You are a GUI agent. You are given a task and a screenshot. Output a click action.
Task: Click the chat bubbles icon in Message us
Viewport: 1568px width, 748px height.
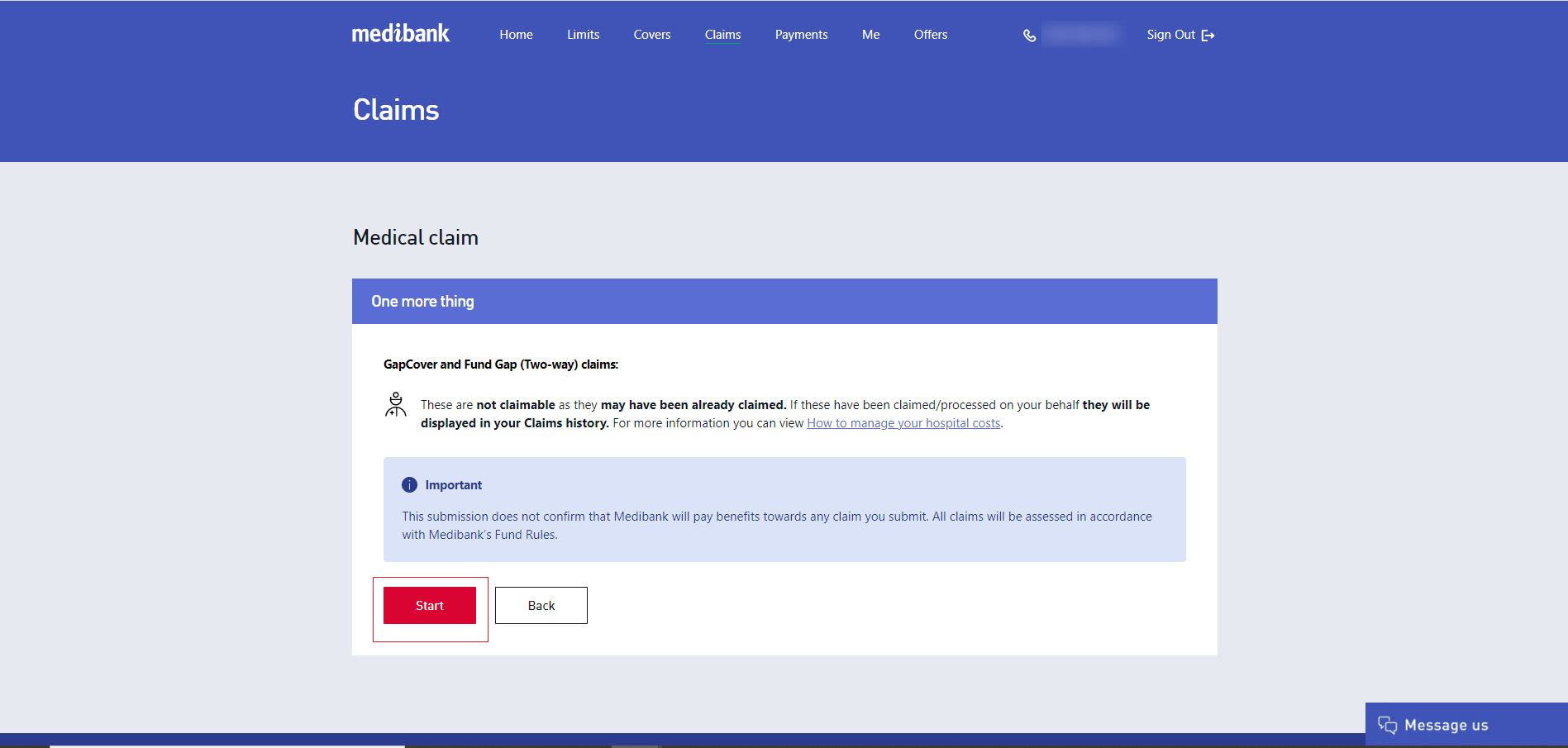point(1387,725)
